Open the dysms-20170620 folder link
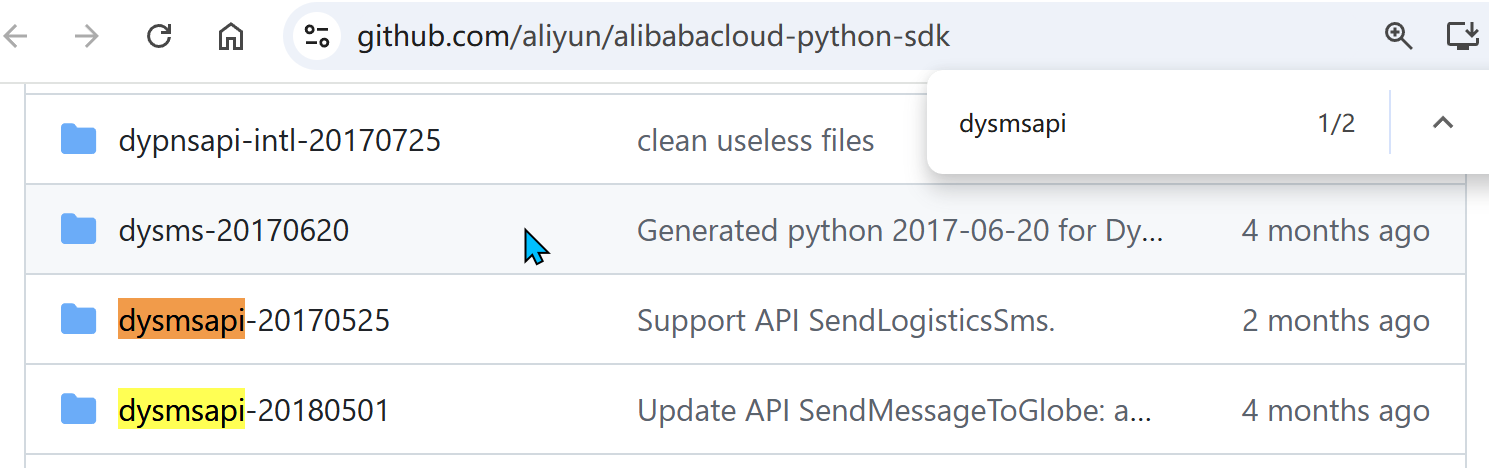The height and width of the screenshot is (468, 1489). pyautogui.click(x=234, y=231)
